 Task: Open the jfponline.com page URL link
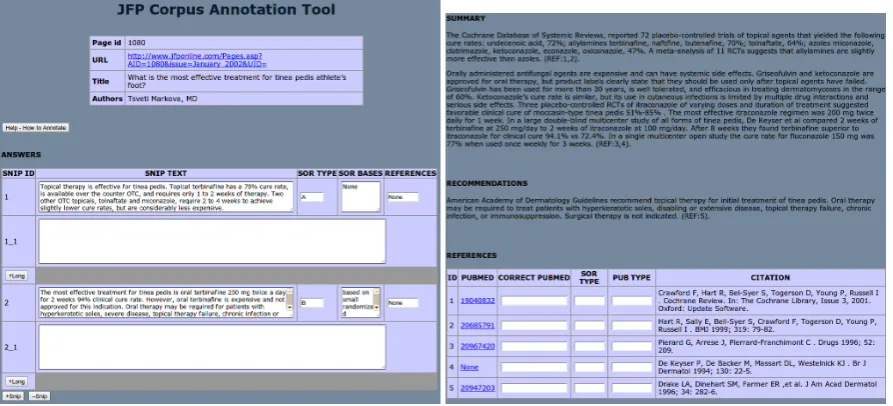[196, 60]
